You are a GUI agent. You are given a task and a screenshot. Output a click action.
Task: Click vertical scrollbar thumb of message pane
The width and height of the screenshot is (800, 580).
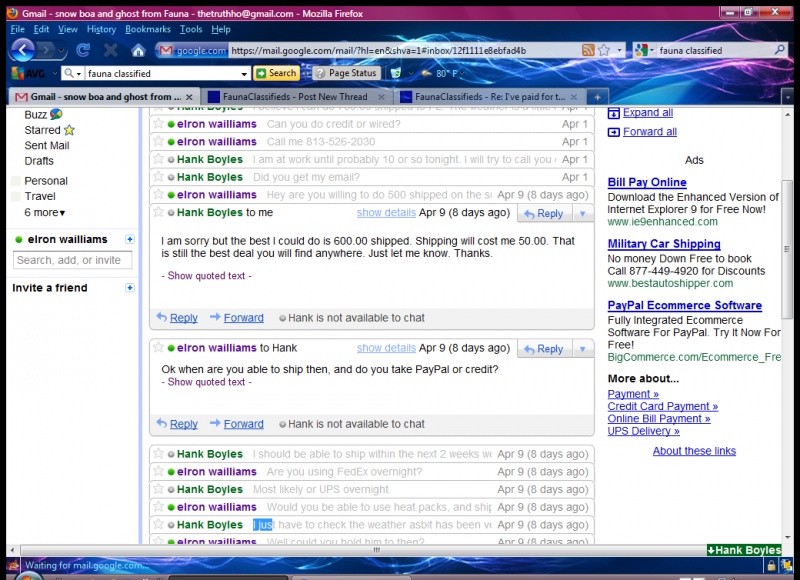(x=787, y=249)
